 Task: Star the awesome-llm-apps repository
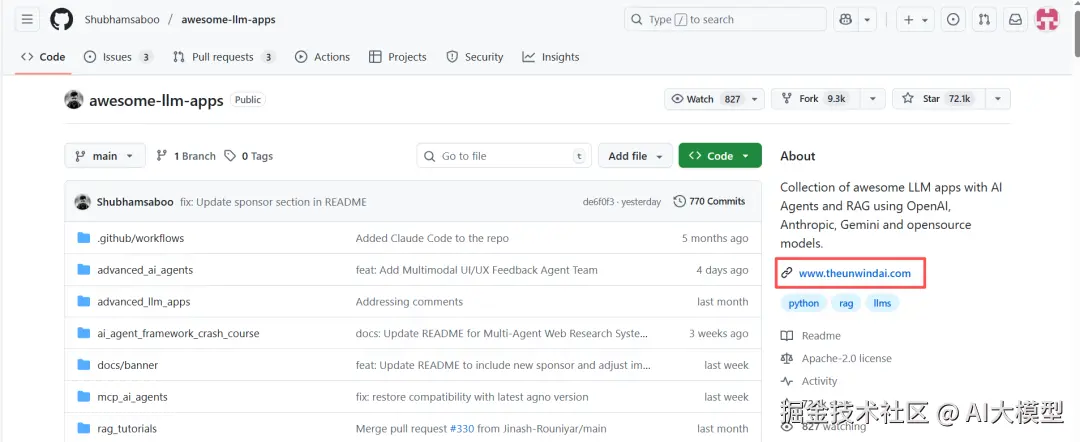point(923,99)
